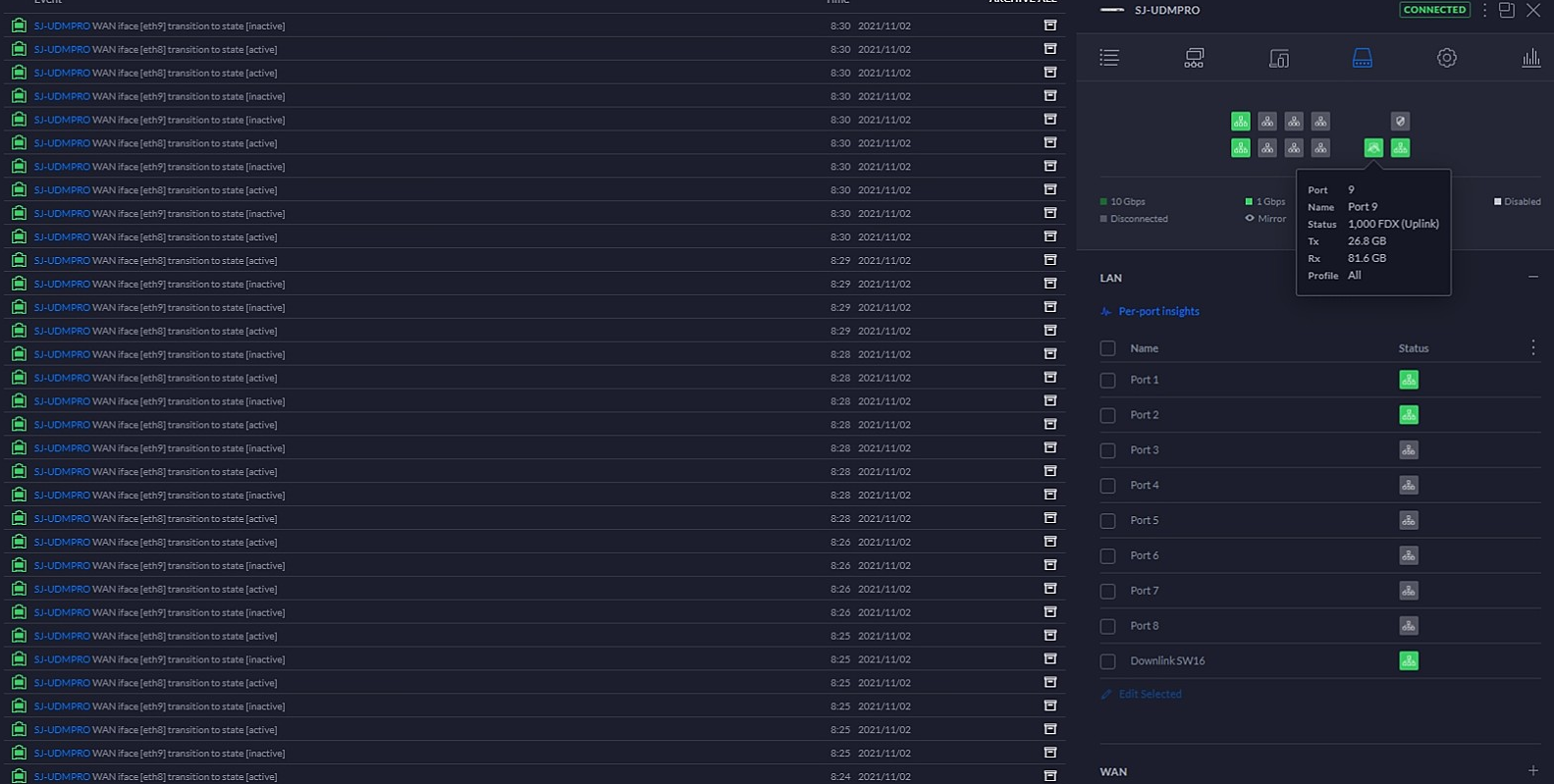Click the Status column header

(x=1414, y=348)
